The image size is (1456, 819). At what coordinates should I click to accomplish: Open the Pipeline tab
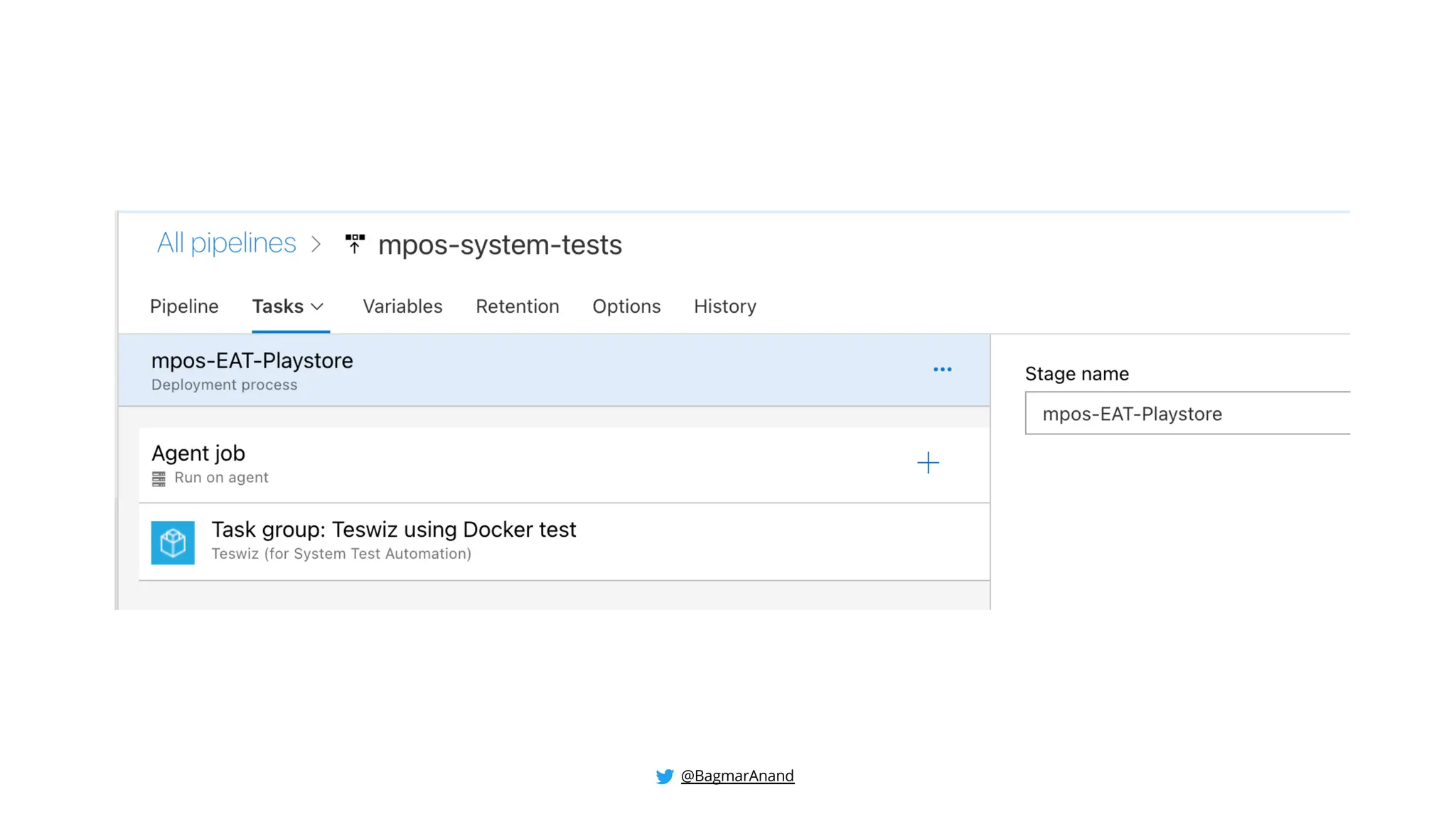click(184, 306)
